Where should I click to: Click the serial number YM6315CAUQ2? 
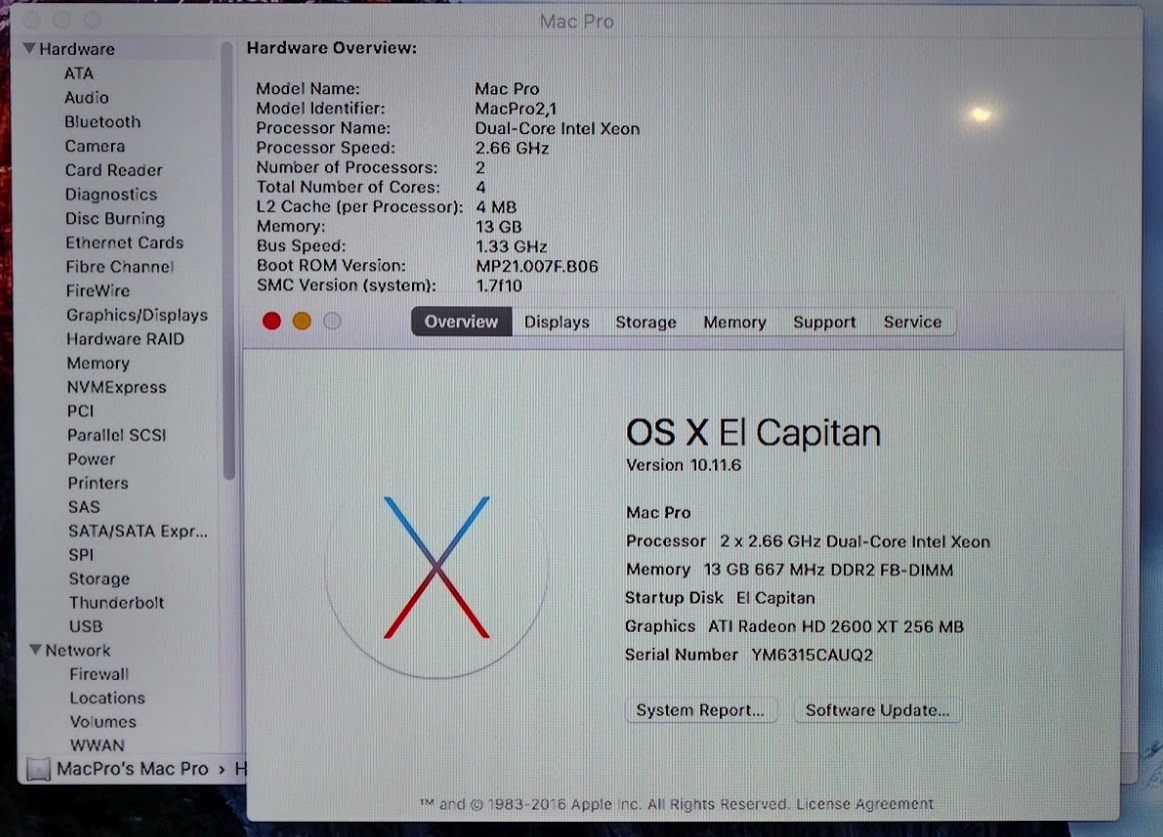[811, 655]
